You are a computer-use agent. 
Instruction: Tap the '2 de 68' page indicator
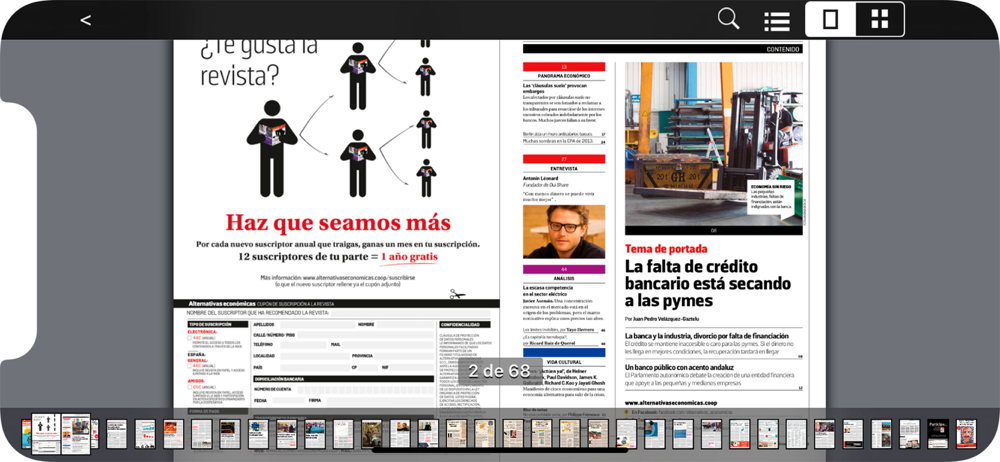pyautogui.click(x=499, y=371)
